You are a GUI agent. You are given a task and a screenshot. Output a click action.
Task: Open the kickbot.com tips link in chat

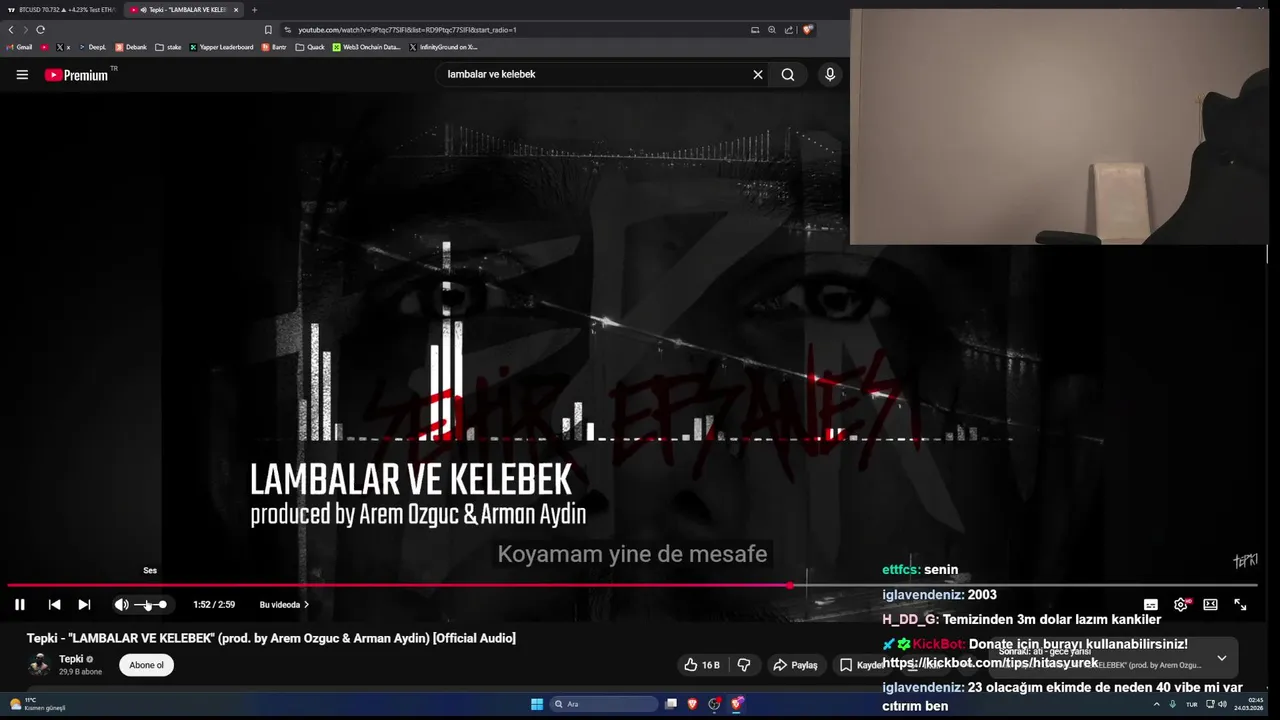(x=990, y=663)
